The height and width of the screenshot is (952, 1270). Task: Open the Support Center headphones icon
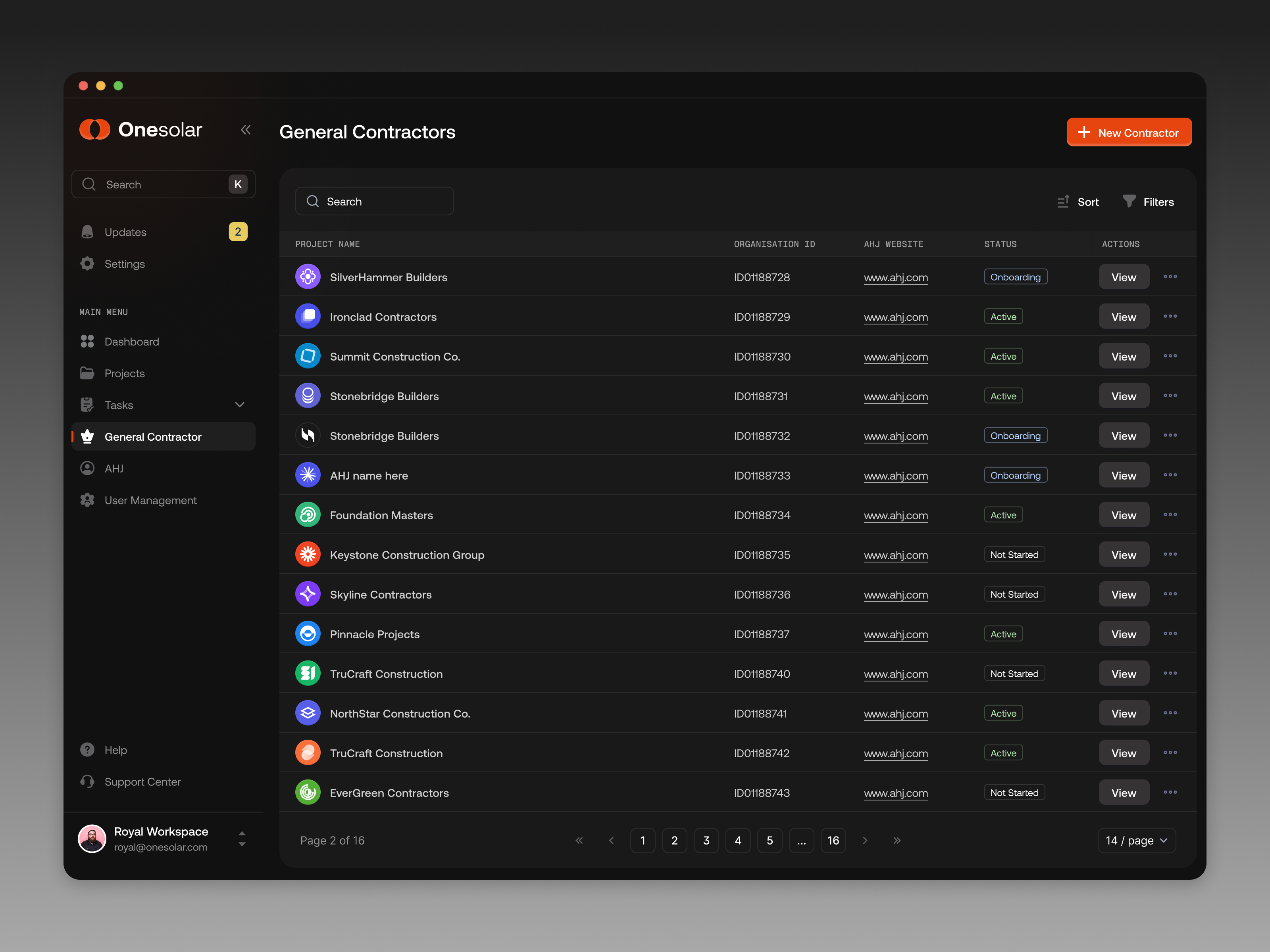point(87,781)
